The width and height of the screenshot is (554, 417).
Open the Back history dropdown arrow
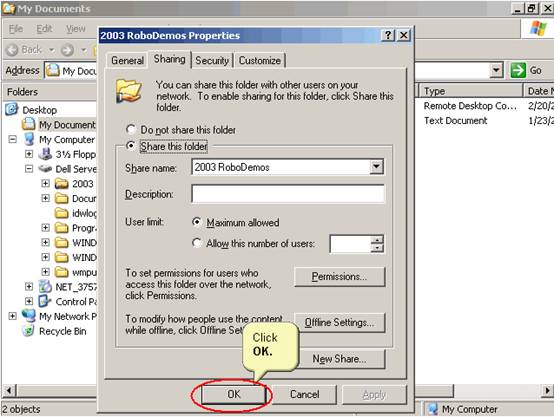pyautogui.click(x=52, y=50)
